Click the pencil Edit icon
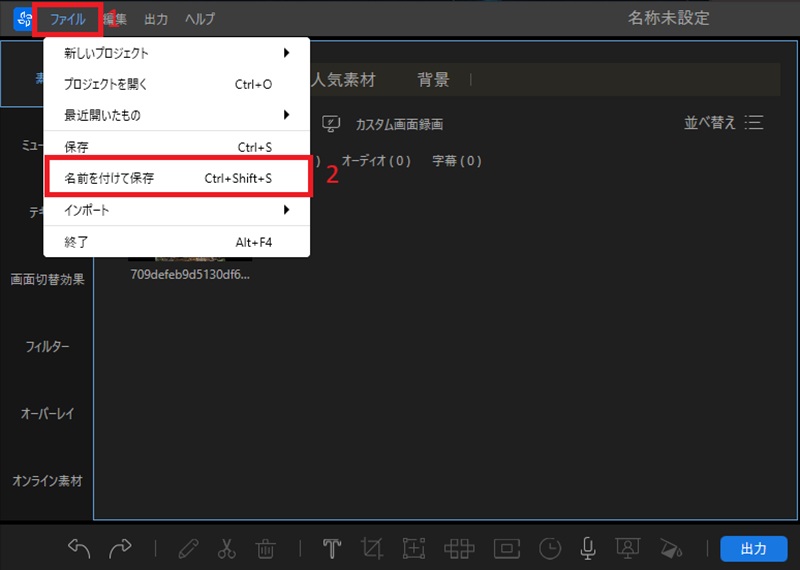The width and height of the screenshot is (800, 570). (188, 549)
